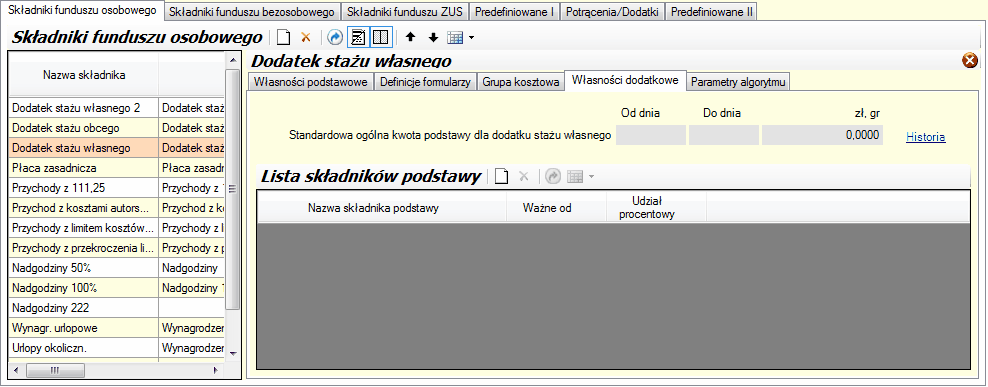This screenshot has width=988, height=387.
Task: Open greyed dropdown arrow in Lista składników toolbar
Action: coord(591,177)
